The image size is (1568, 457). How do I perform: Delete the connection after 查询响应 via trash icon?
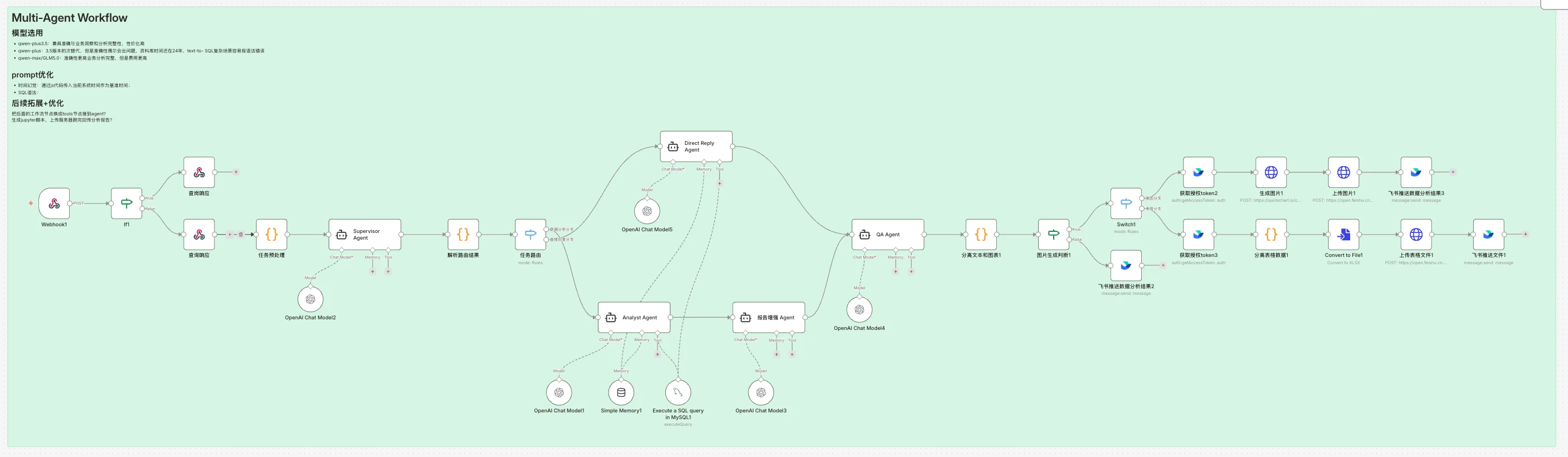point(241,234)
